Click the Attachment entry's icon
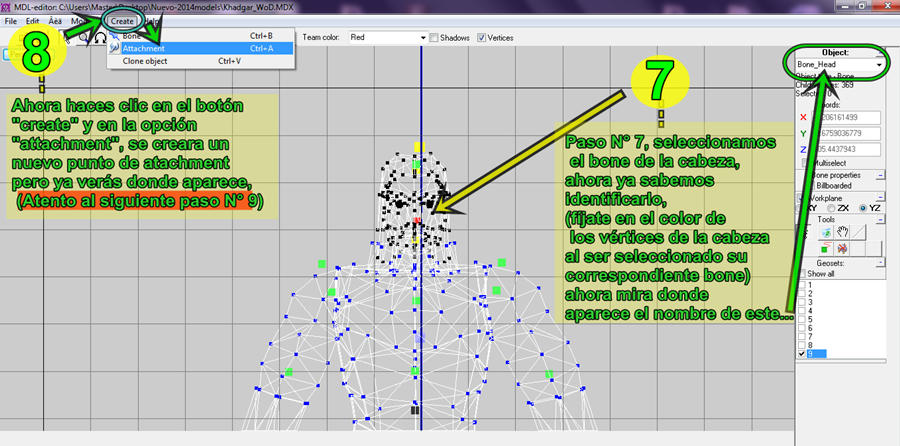 click(x=114, y=48)
